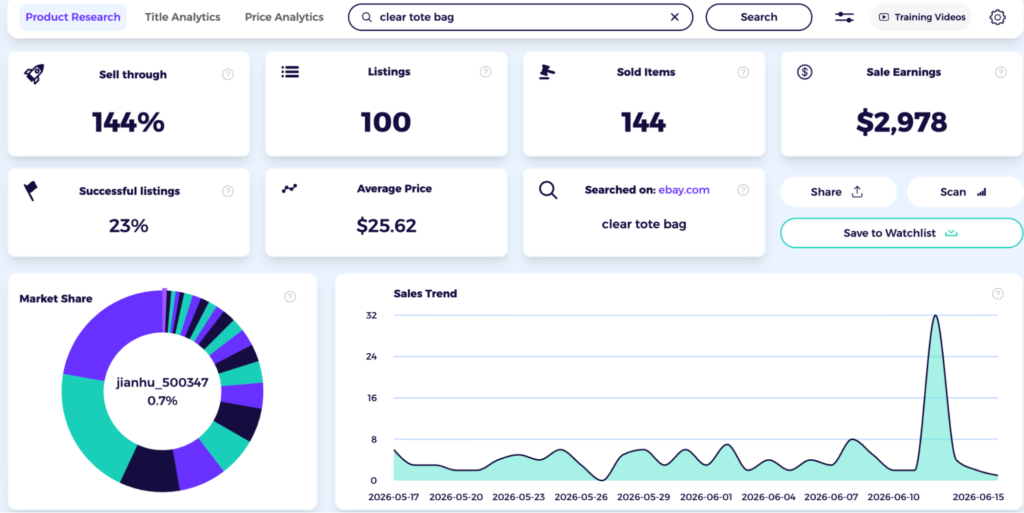
Task: Click the 144% sell through value
Action: (x=128, y=122)
